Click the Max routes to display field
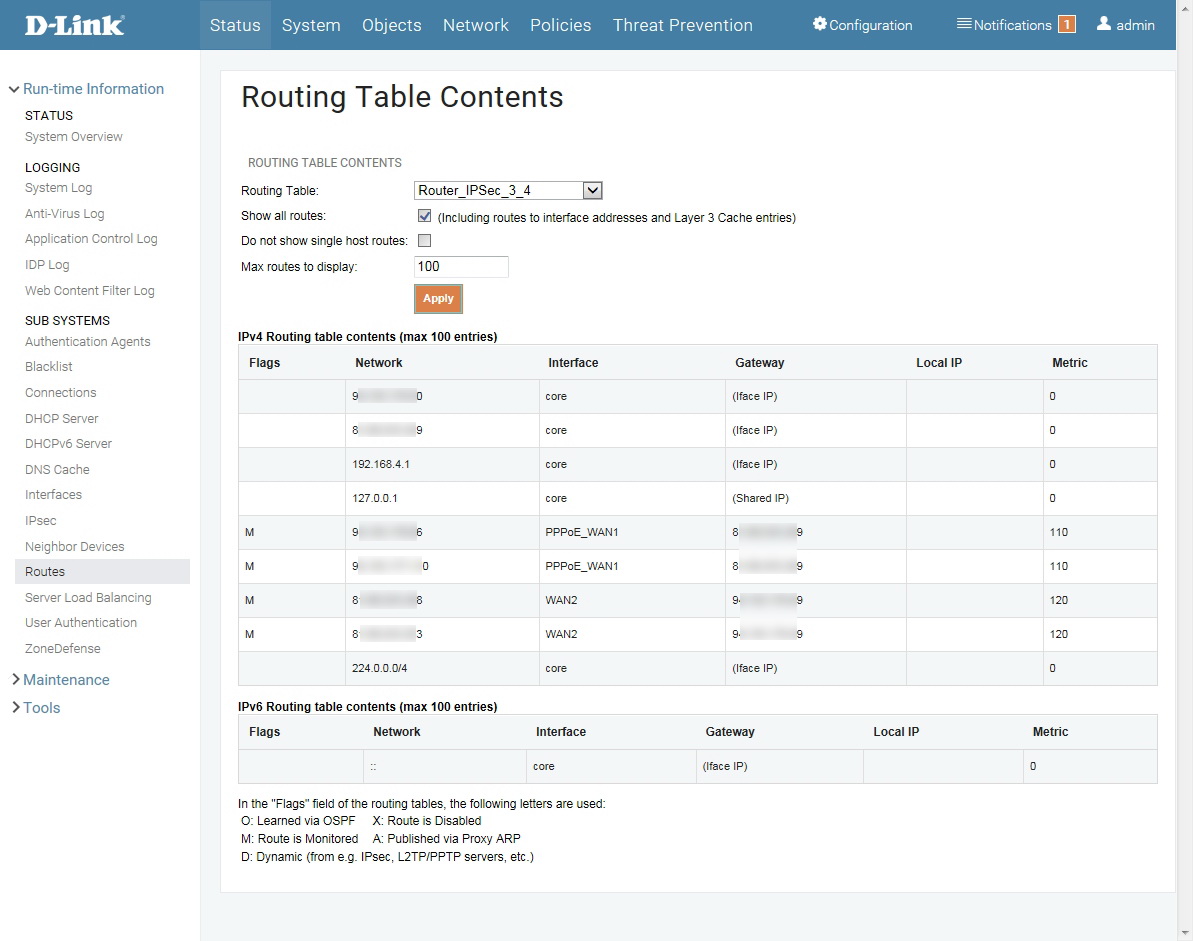 coord(461,267)
